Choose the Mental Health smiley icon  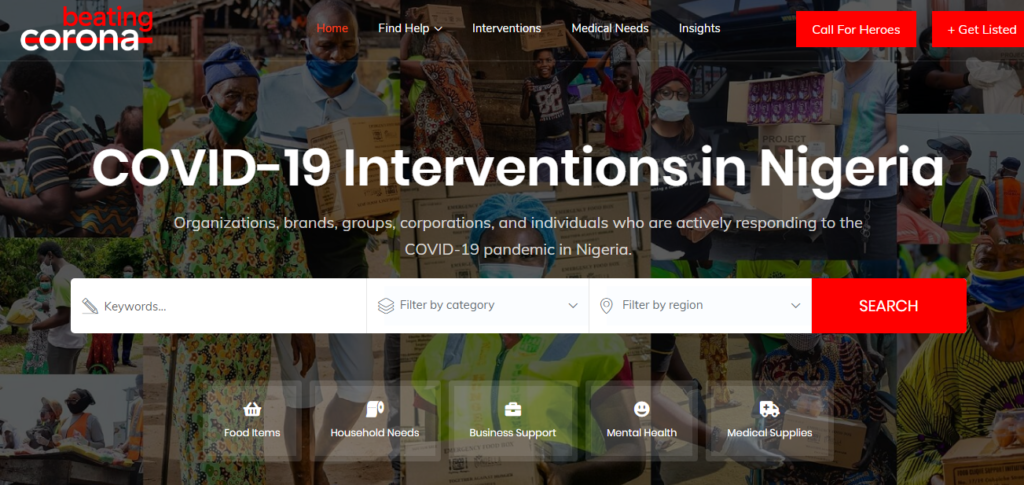point(642,409)
